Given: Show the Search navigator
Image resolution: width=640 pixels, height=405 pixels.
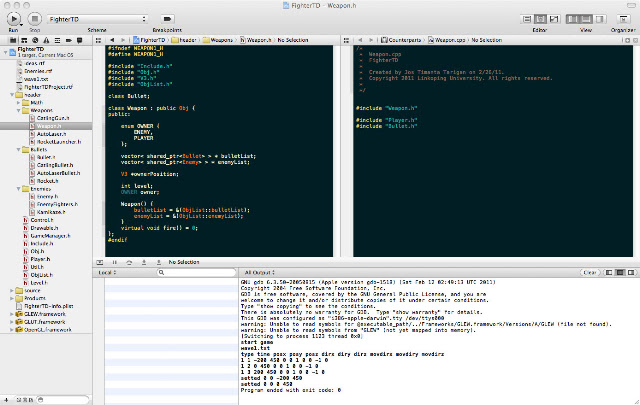Looking at the screenshot, I should coord(35,40).
